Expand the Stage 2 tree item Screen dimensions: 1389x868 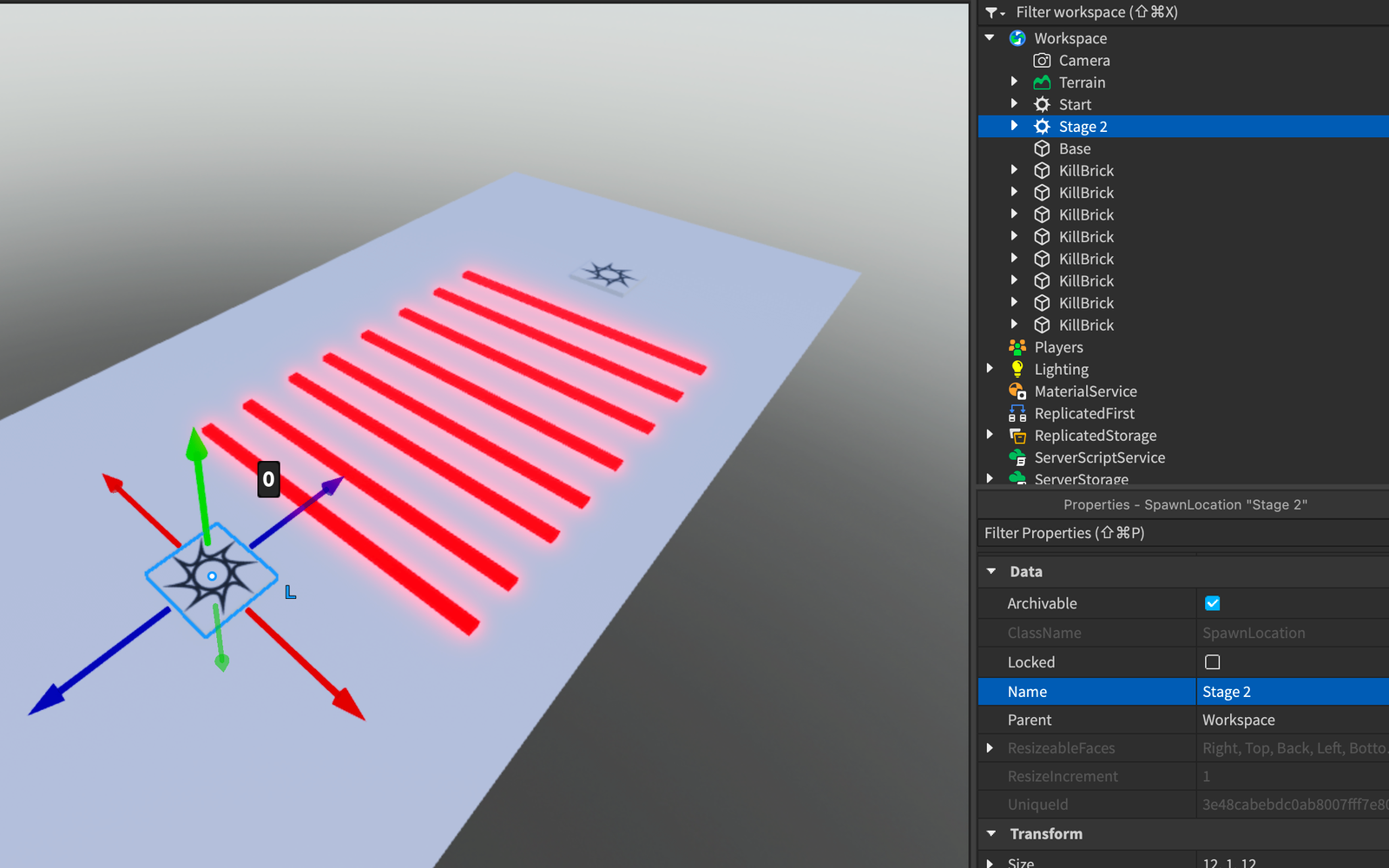[x=1014, y=126]
